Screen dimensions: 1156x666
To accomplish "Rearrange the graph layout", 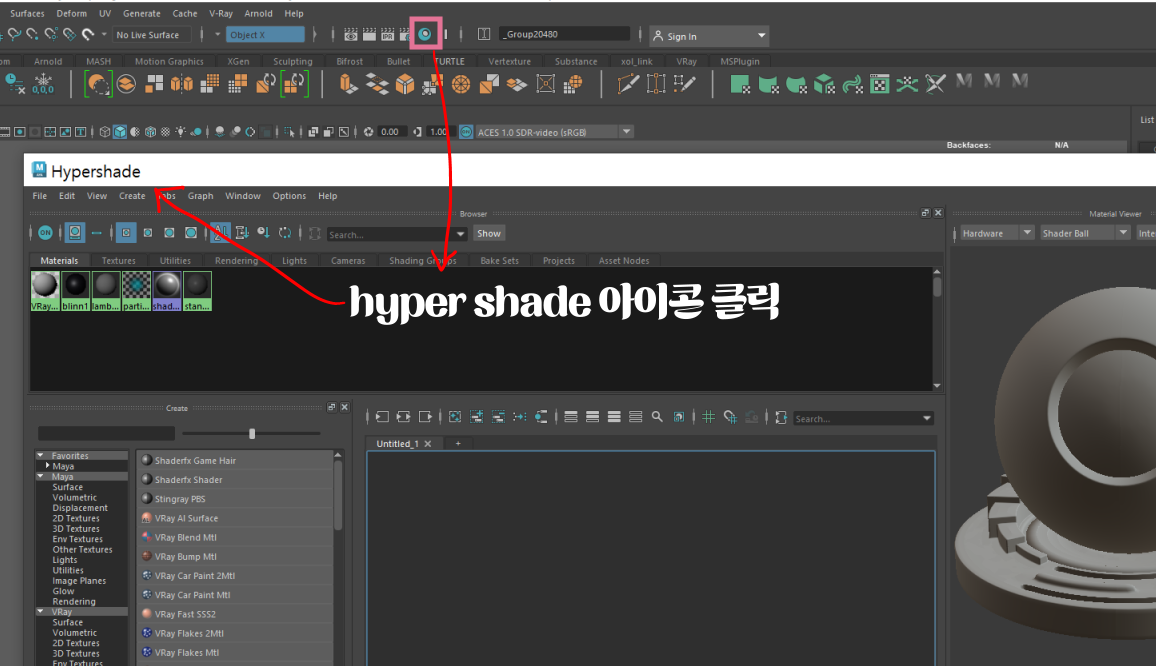I will coord(520,417).
